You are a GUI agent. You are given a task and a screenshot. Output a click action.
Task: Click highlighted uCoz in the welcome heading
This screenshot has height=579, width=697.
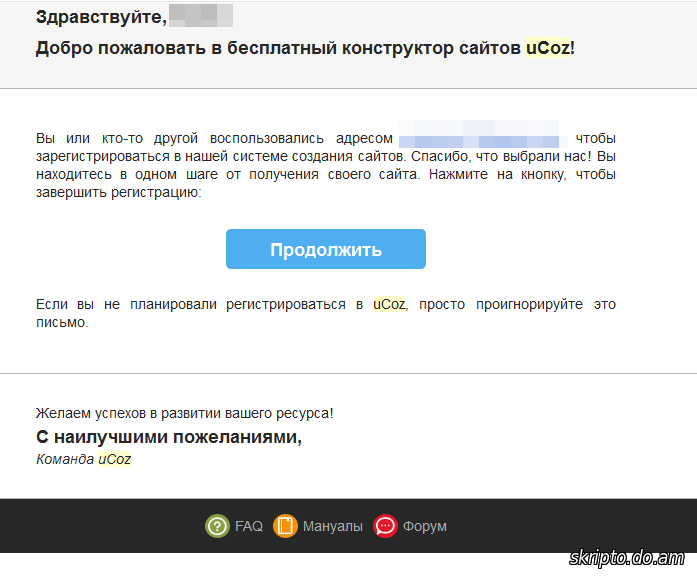pyautogui.click(x=548, y=48)
